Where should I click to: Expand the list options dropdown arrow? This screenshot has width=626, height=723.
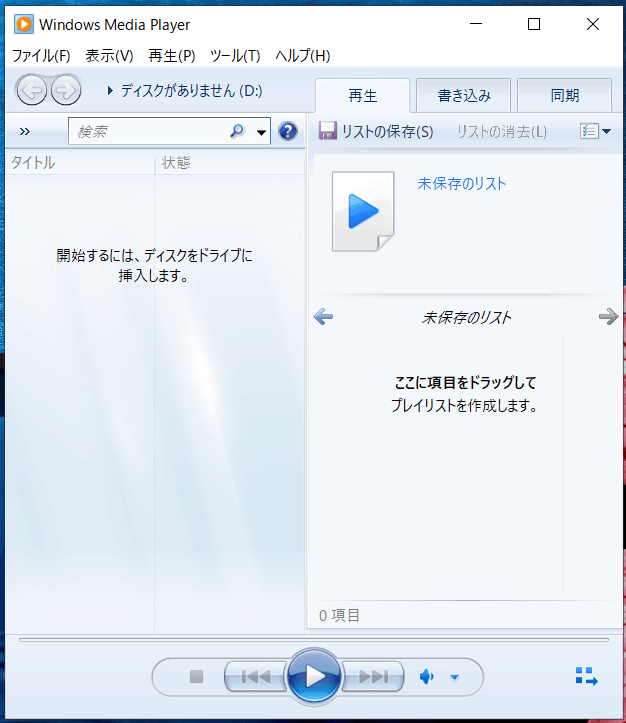(x=607, y=131)
